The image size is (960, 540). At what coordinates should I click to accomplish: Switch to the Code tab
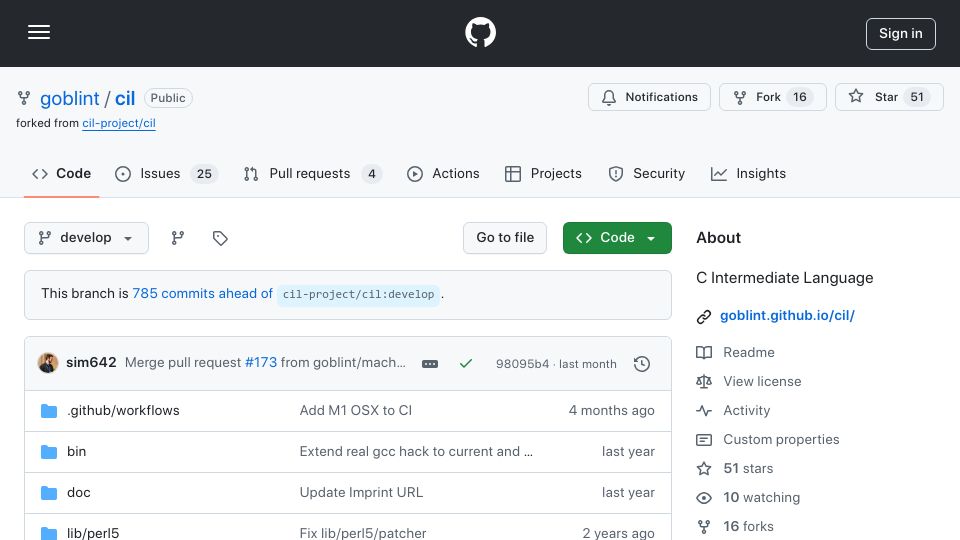click(61, 174)
